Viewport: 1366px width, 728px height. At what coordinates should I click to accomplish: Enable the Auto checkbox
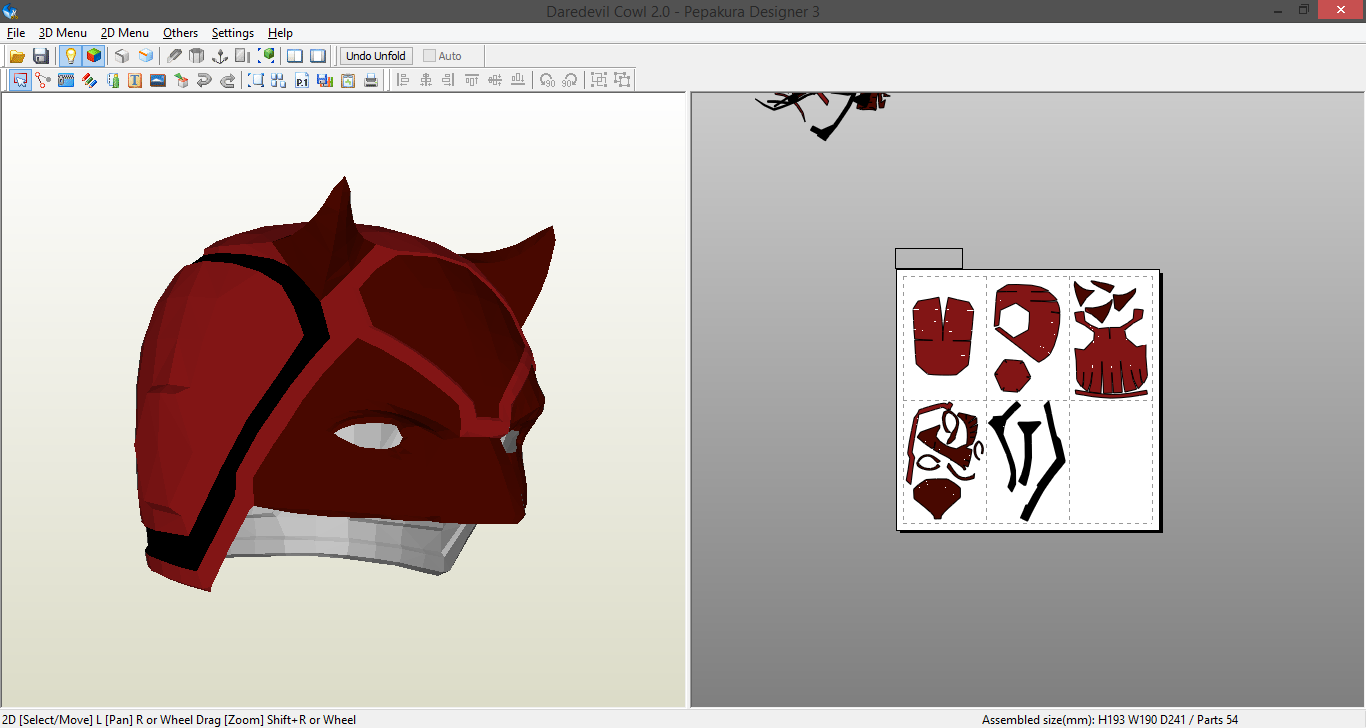coord(429,56)
